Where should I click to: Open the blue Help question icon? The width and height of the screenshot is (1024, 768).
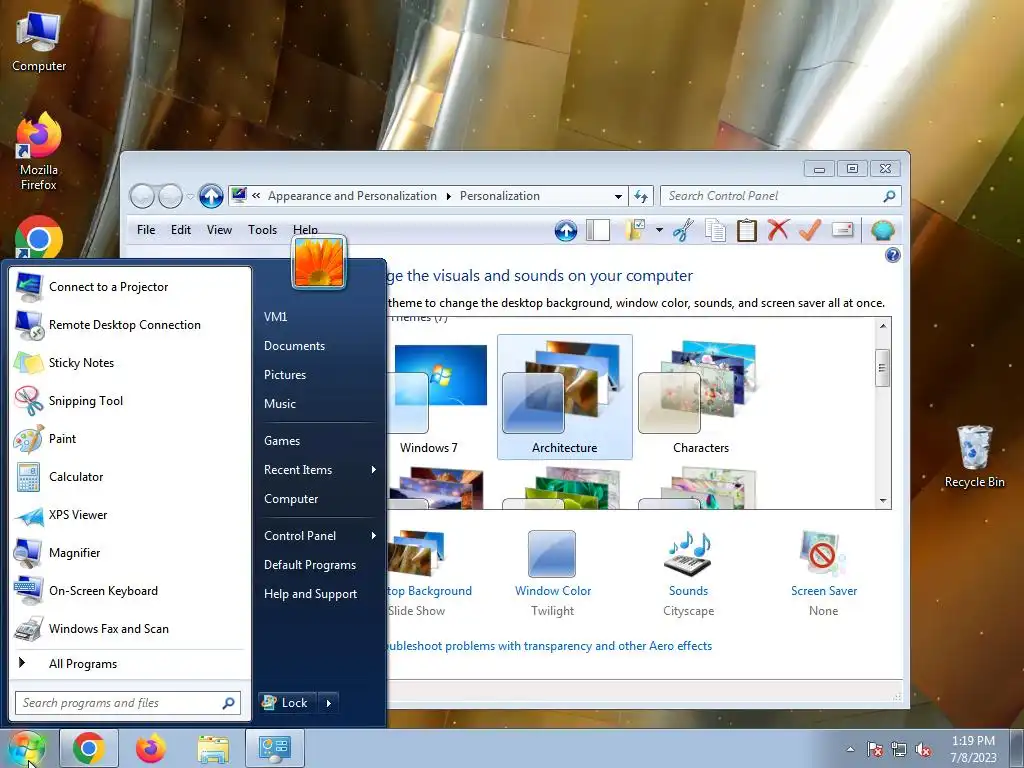[x=892, y=255]
